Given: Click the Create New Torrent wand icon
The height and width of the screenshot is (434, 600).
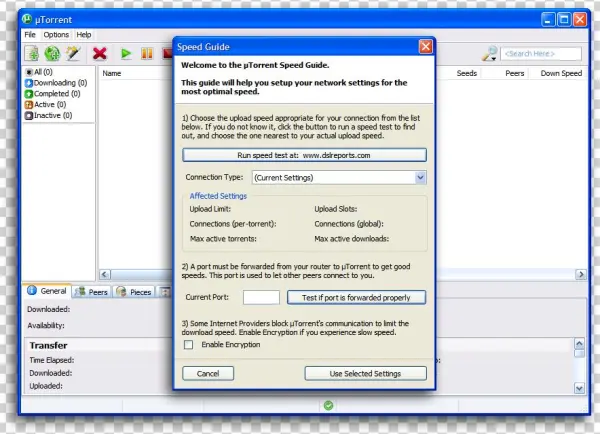Looking at the screenshot, I should pyautogui.click(x=73, y=54).
